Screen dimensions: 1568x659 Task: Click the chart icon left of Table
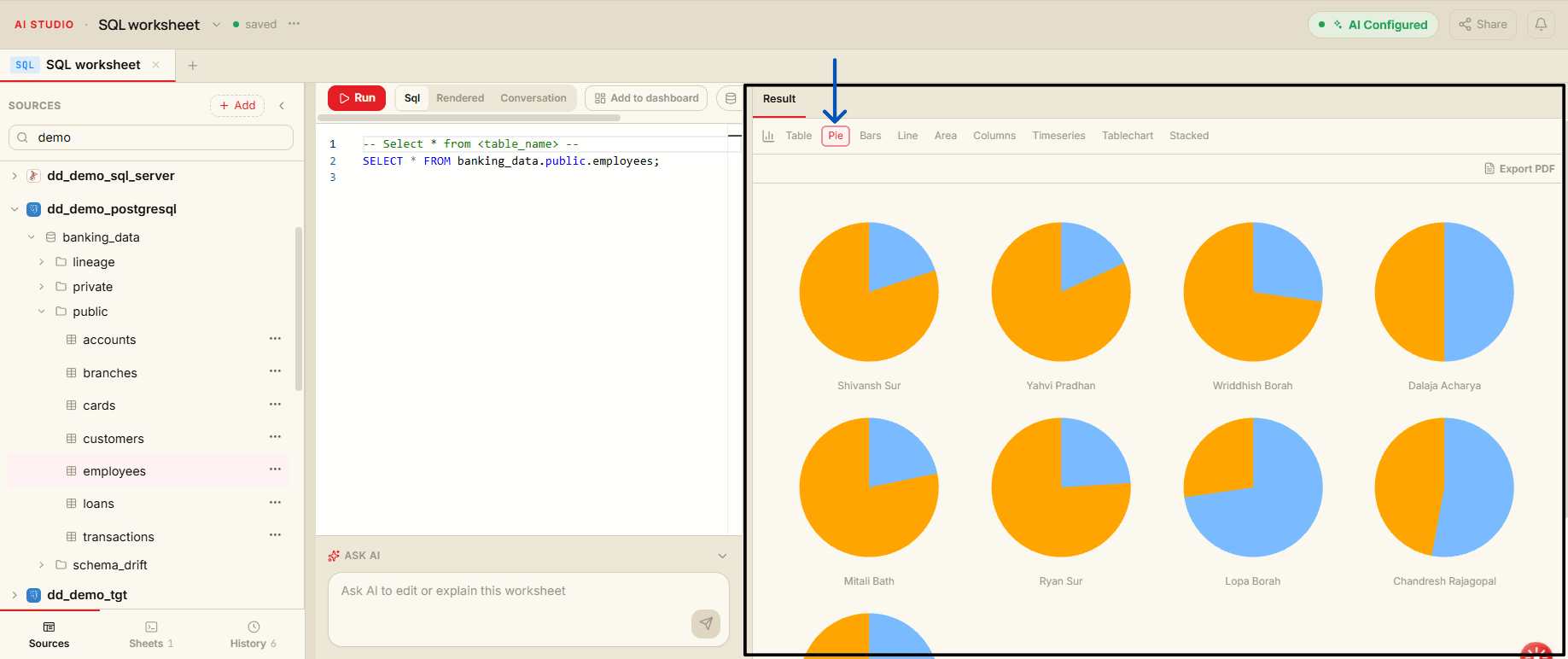coord(768,136)
